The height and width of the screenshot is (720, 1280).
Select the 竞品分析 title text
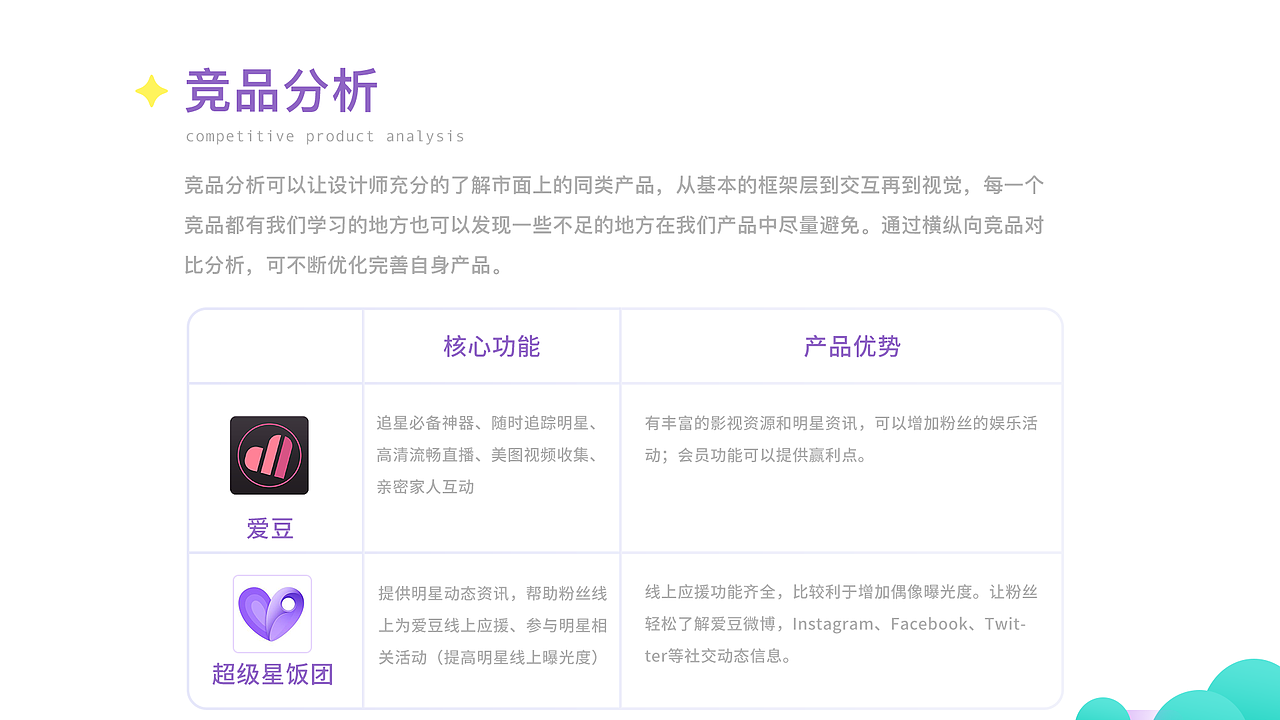point(280,92)
